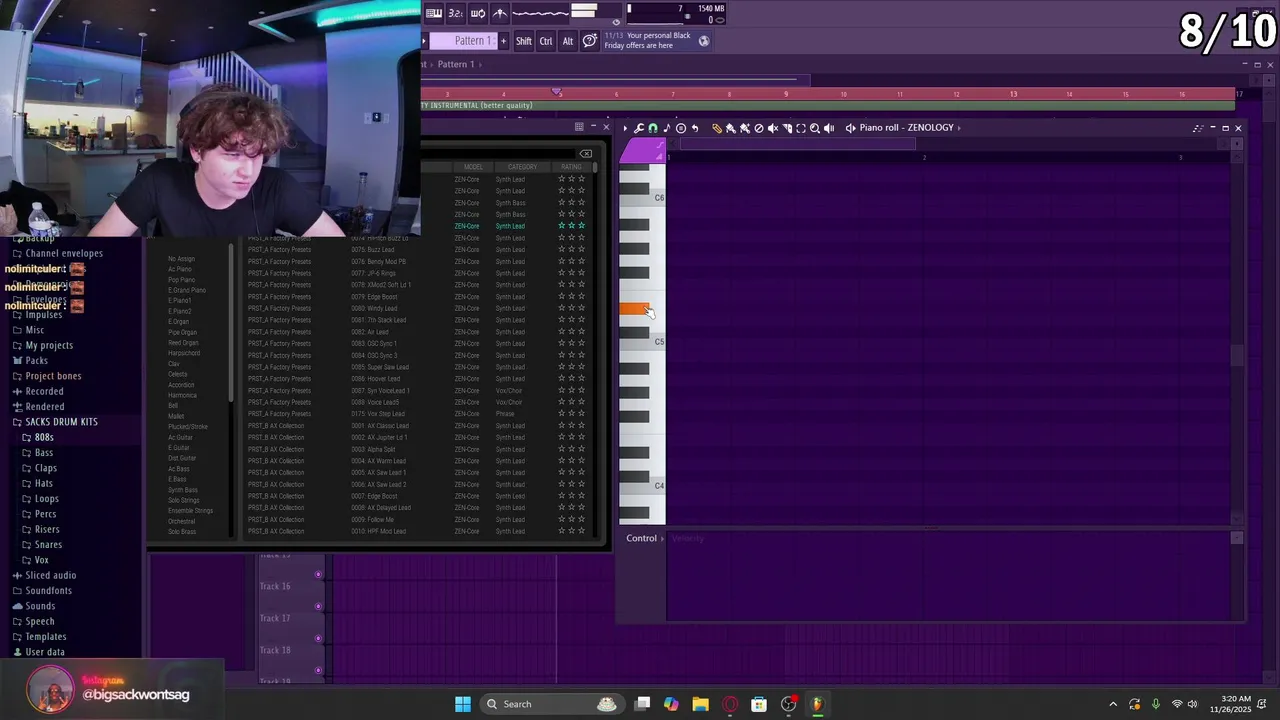The image size is (1280, 720).
Task: Open piano roll tool options wrench
Action: pyautogui.click(x=639, y=128)
